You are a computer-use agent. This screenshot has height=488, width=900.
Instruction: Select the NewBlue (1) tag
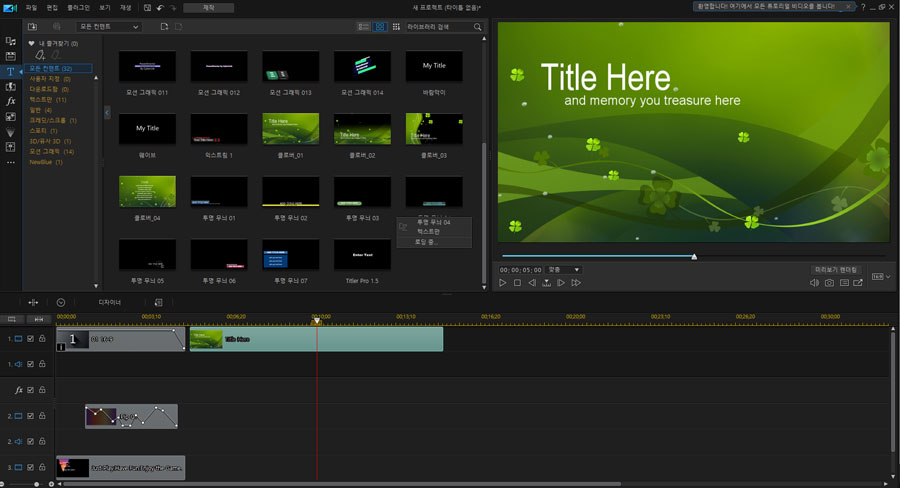46,162
